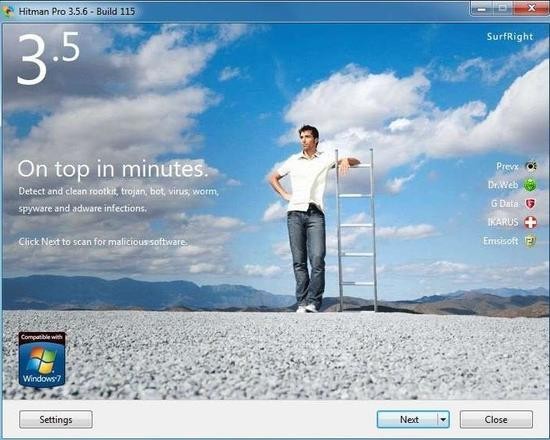The height and width of the screenshot is (440, 550).
Task: Click the Compatible with Windows 7 badge
Action: [x=42, y=360]
